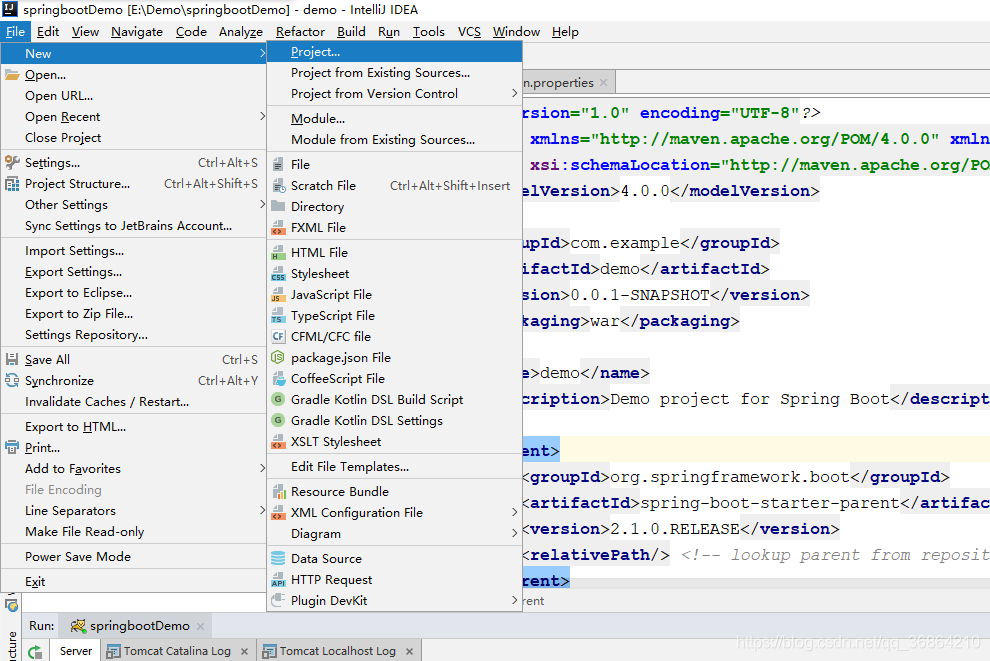Click the Settings wrench icon
990x661 pixels.
point(12,162)
